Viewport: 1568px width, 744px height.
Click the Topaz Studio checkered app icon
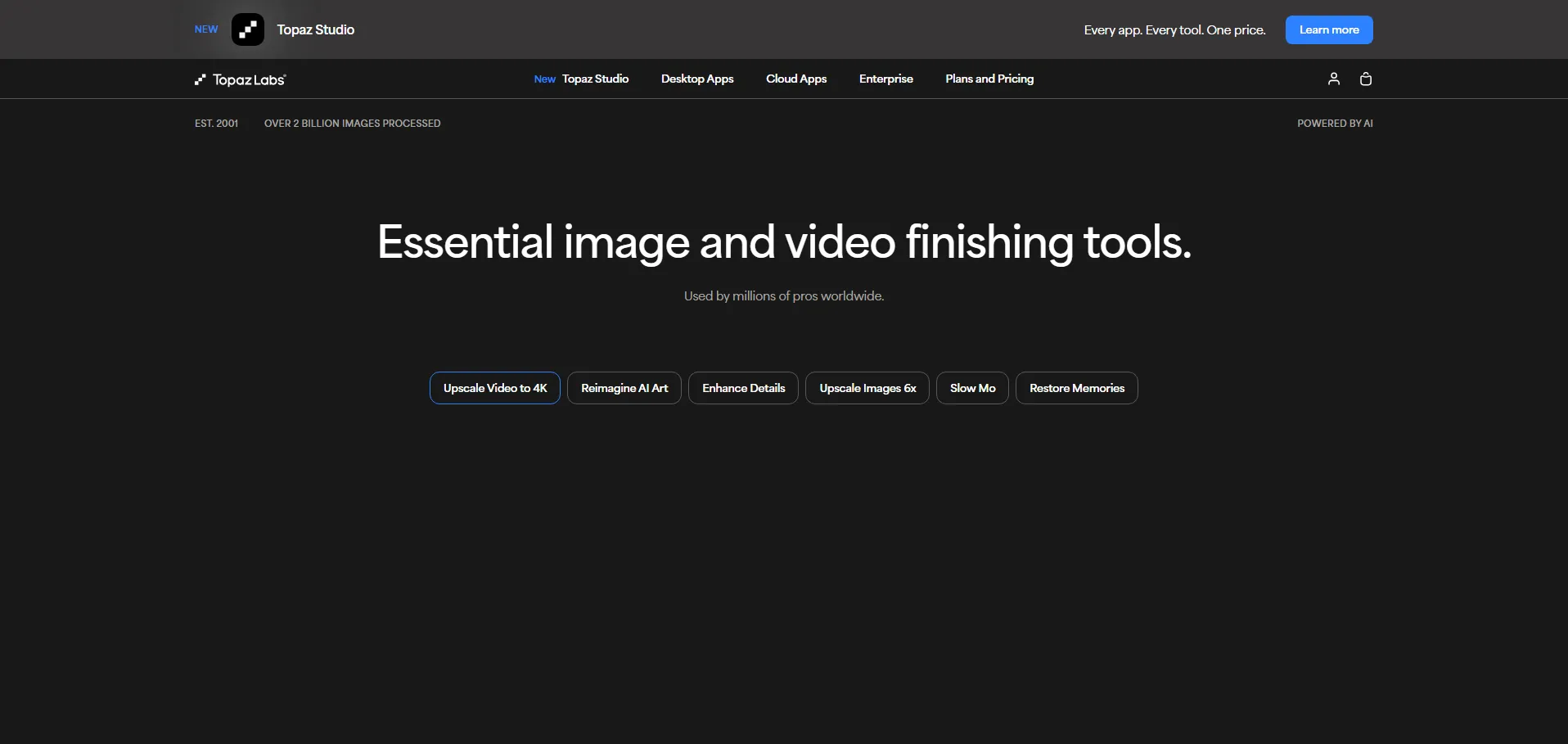(247, 29)
